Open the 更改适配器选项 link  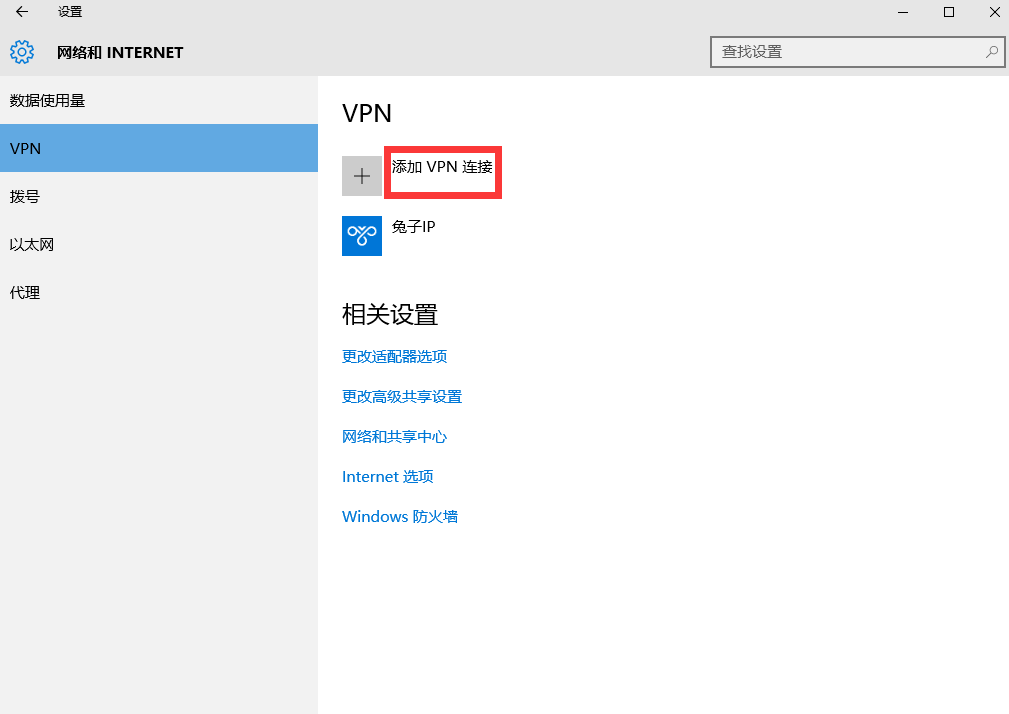tap(394, 357)
